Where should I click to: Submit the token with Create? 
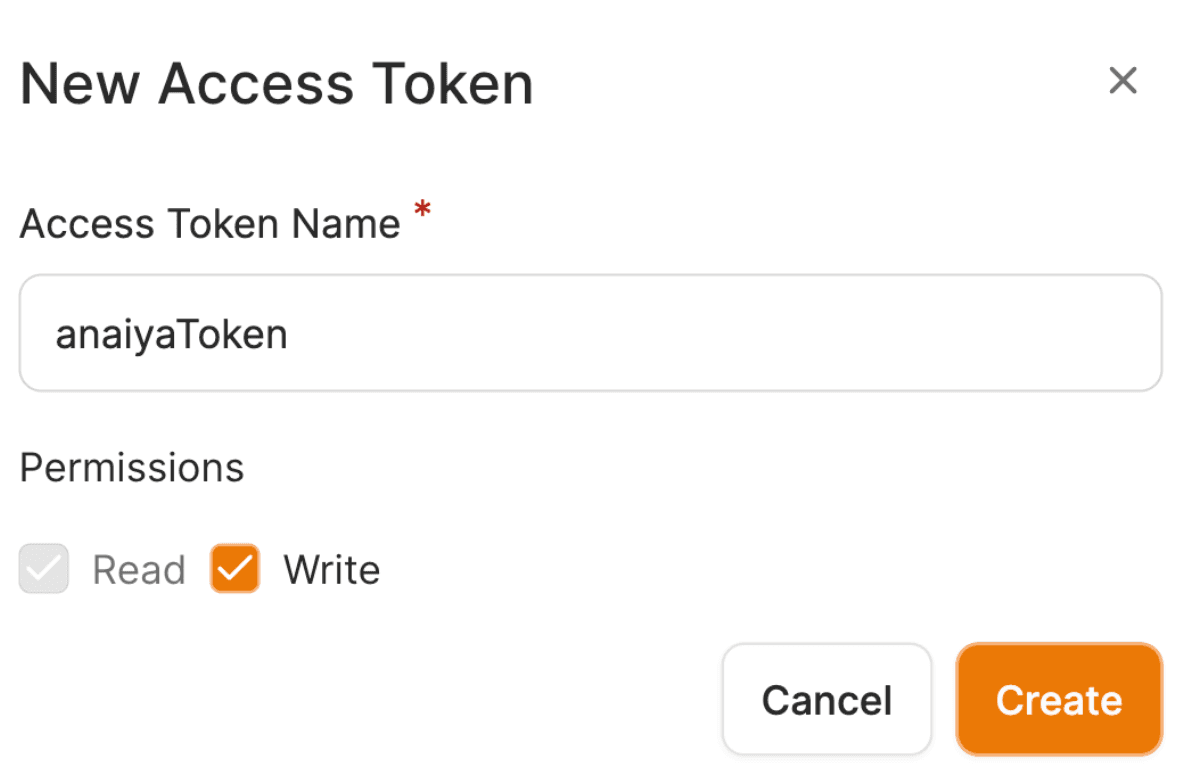click(1058, 699)
